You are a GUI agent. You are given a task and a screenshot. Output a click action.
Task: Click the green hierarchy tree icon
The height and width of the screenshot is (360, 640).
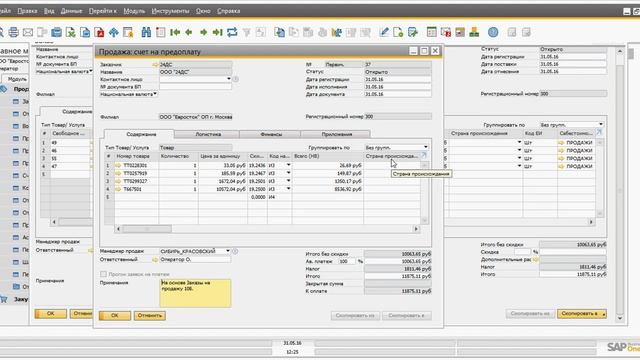pyautogui.click(x=474, y=32)
